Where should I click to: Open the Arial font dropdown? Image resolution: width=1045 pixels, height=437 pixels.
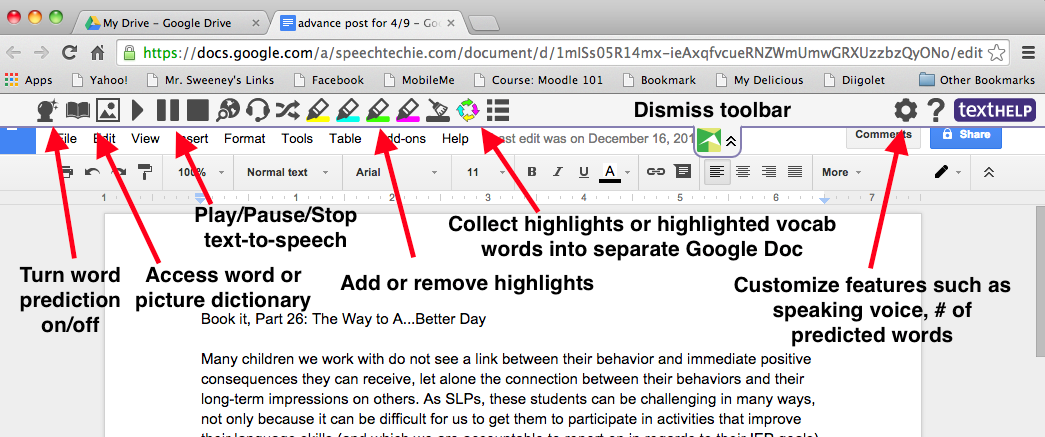pos(397,172)
